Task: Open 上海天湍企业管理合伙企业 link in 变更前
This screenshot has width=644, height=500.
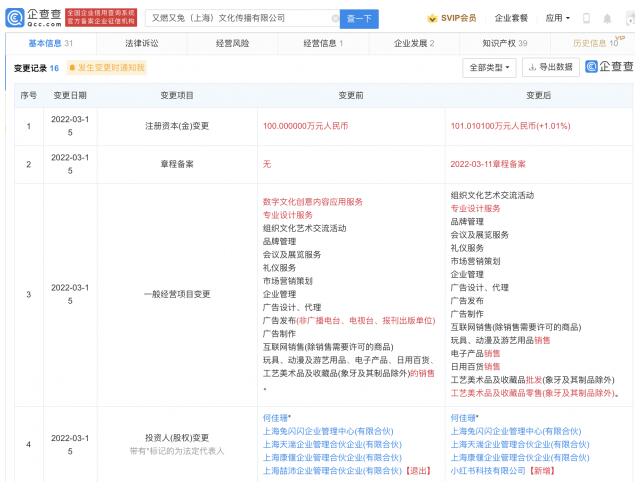Action: tap(332, 444)
